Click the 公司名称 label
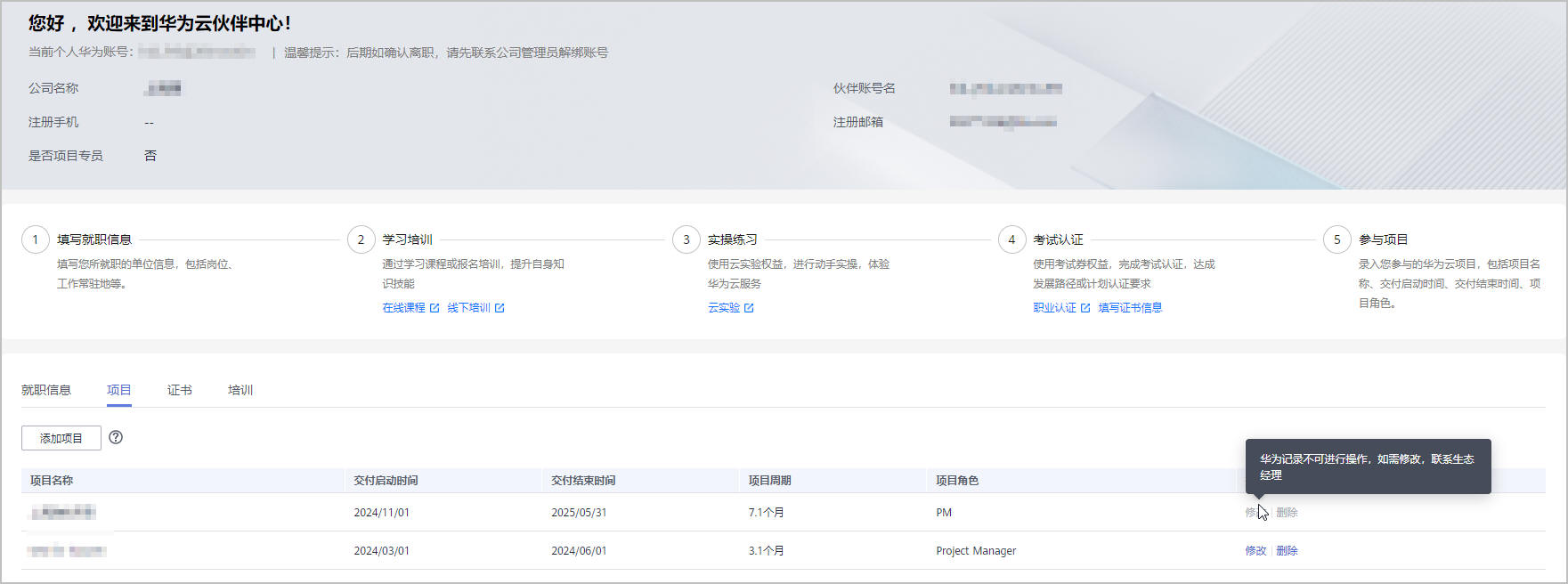 53,88
